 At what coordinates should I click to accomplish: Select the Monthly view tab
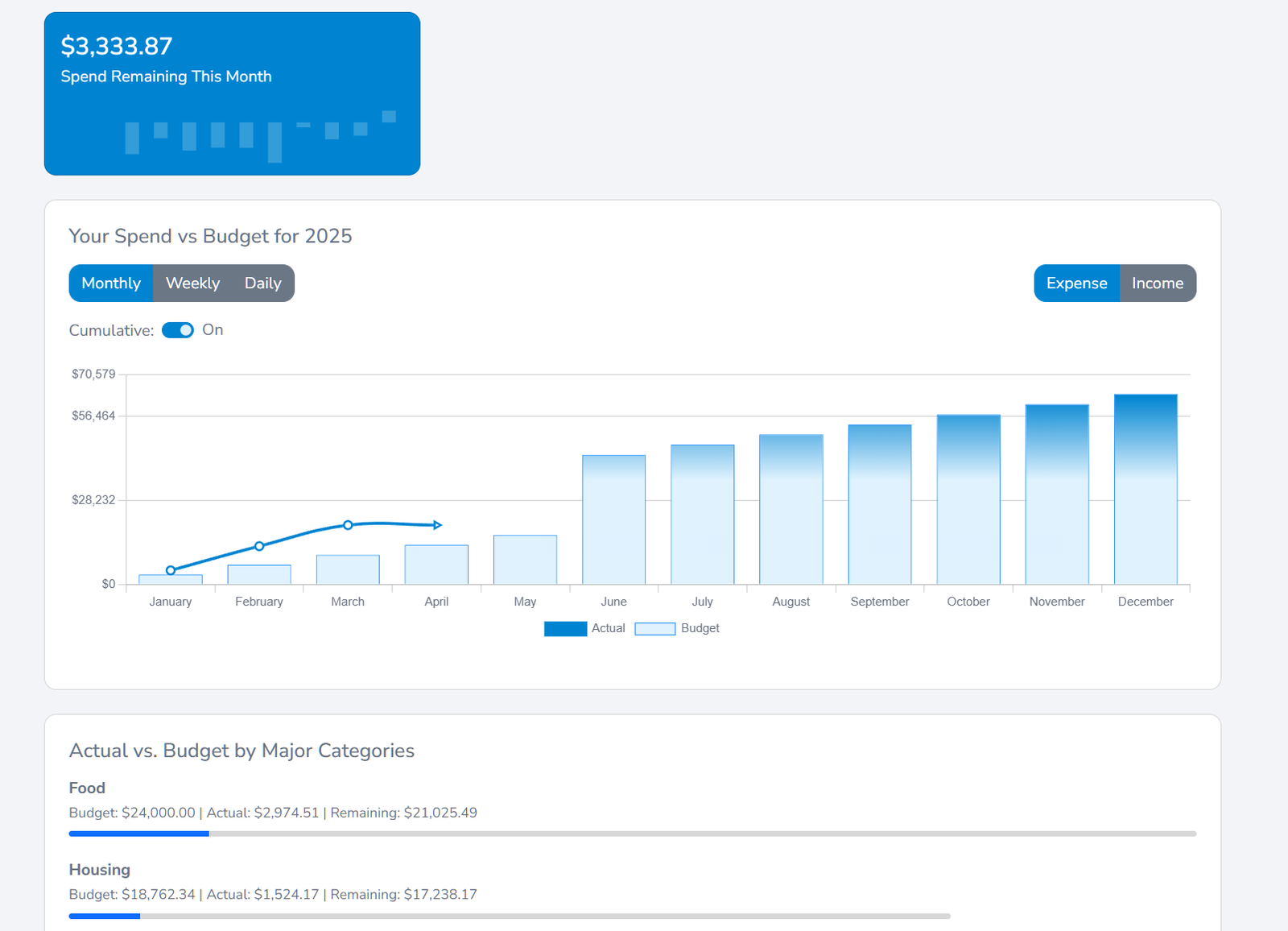point(111,283)
